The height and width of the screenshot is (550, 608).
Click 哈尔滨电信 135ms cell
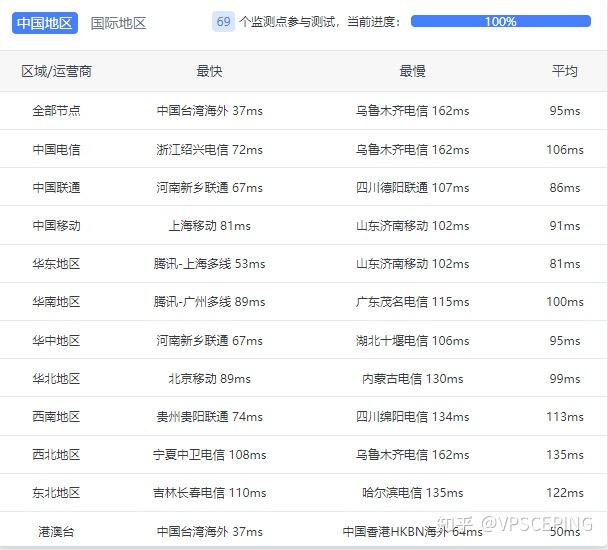tap(413, 493)
